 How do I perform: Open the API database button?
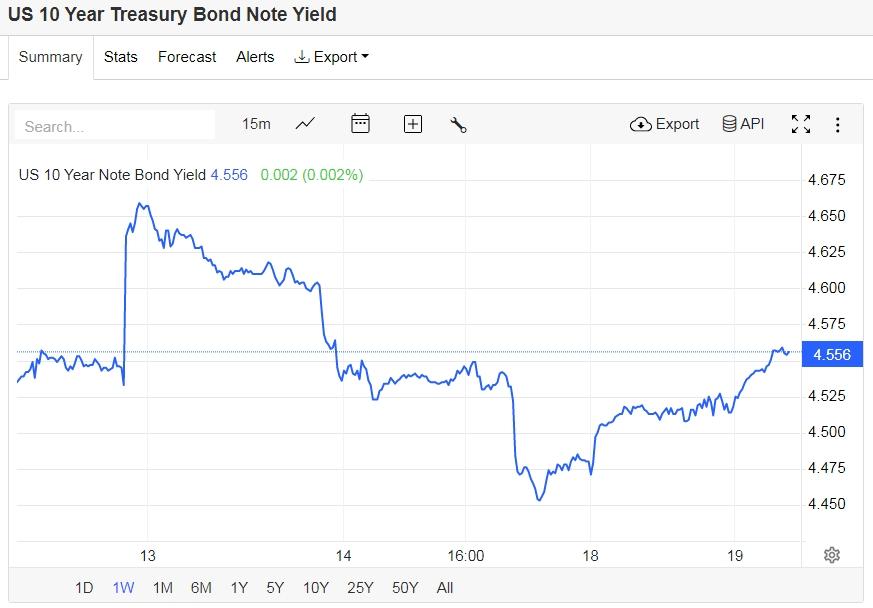[x=743, y=124]
